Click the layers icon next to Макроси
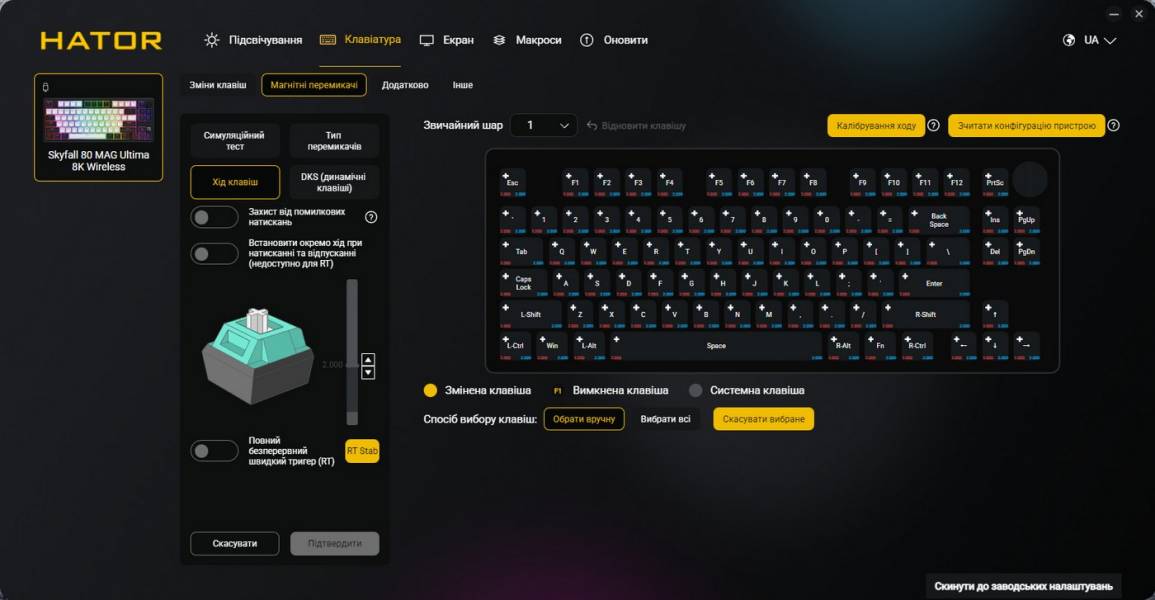 pyautogui.click(x=499, y=40)
